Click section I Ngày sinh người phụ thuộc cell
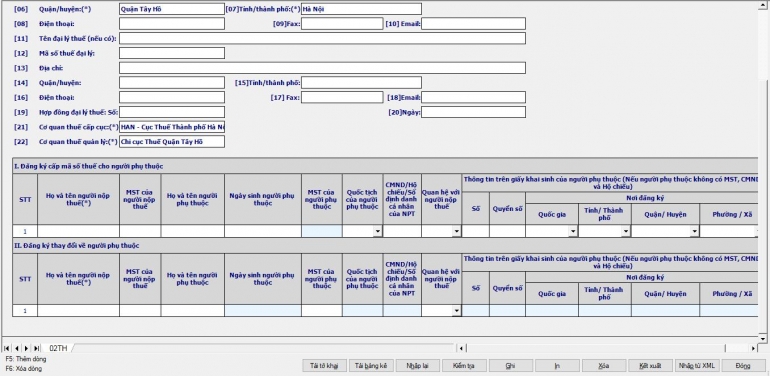 click(263, 231)
